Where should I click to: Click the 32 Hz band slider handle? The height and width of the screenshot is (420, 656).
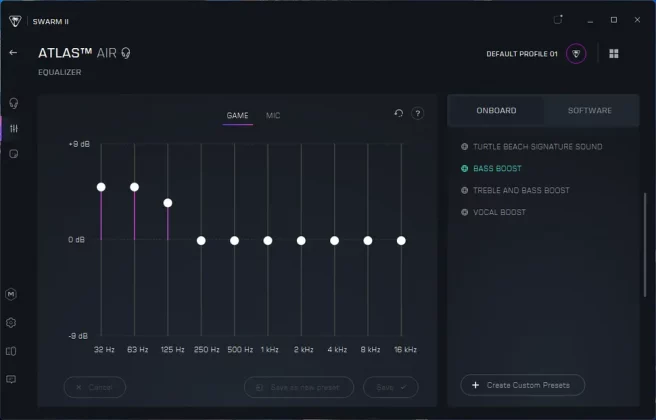101,187
